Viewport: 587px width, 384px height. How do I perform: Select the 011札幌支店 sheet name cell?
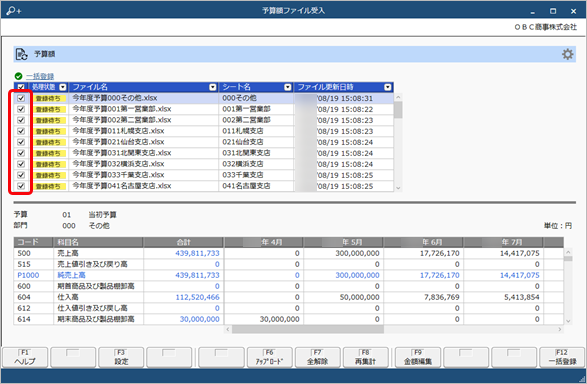click(256, 131)
